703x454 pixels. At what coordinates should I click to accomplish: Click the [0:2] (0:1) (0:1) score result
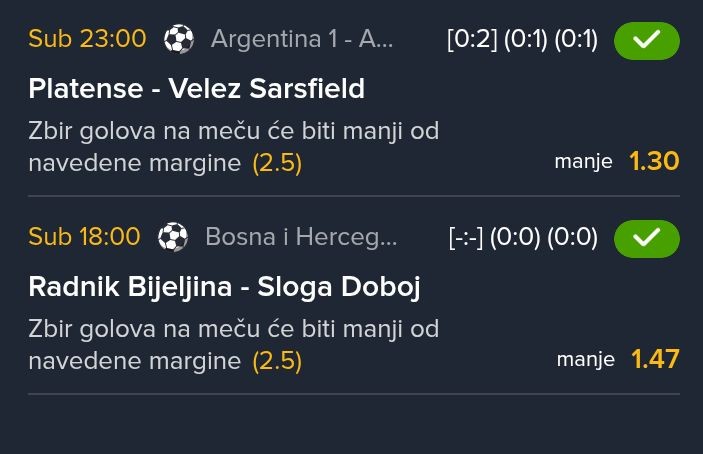522,40
